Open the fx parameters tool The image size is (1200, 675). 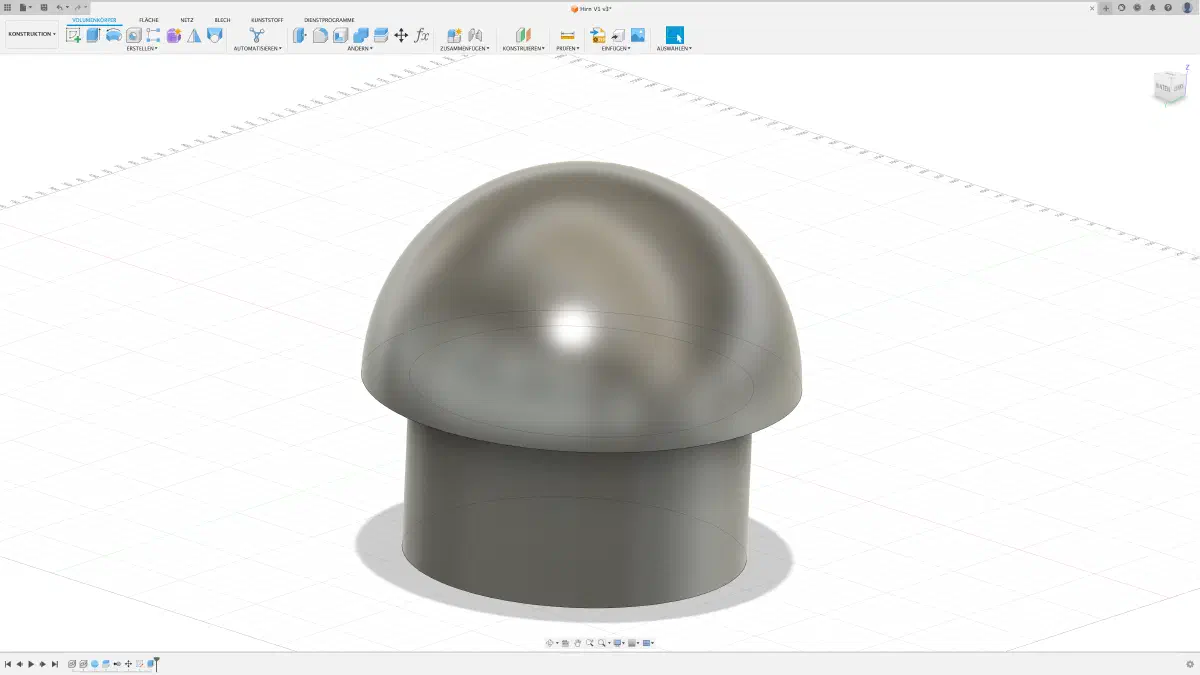(421, 35)
